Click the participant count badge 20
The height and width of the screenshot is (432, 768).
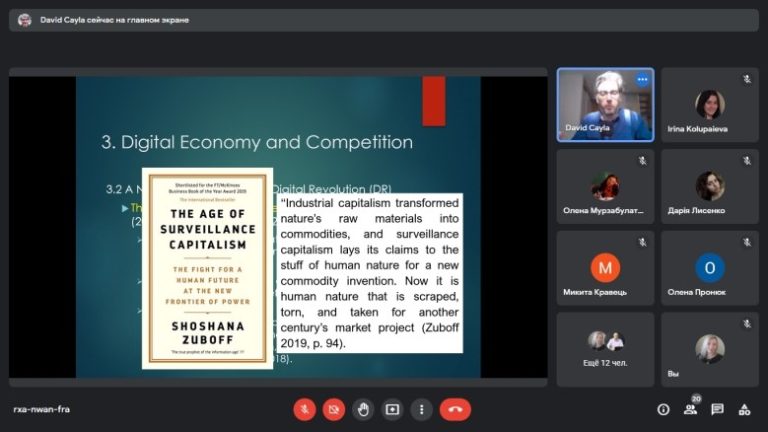(x=696, y=399)
